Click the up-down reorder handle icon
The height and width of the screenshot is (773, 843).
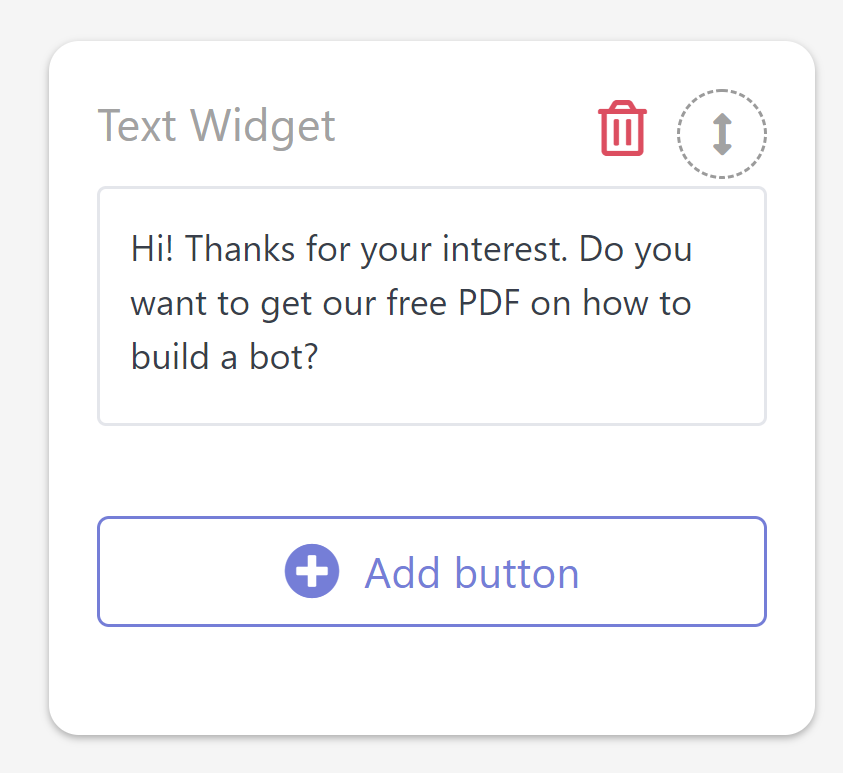tap(722, 134)
